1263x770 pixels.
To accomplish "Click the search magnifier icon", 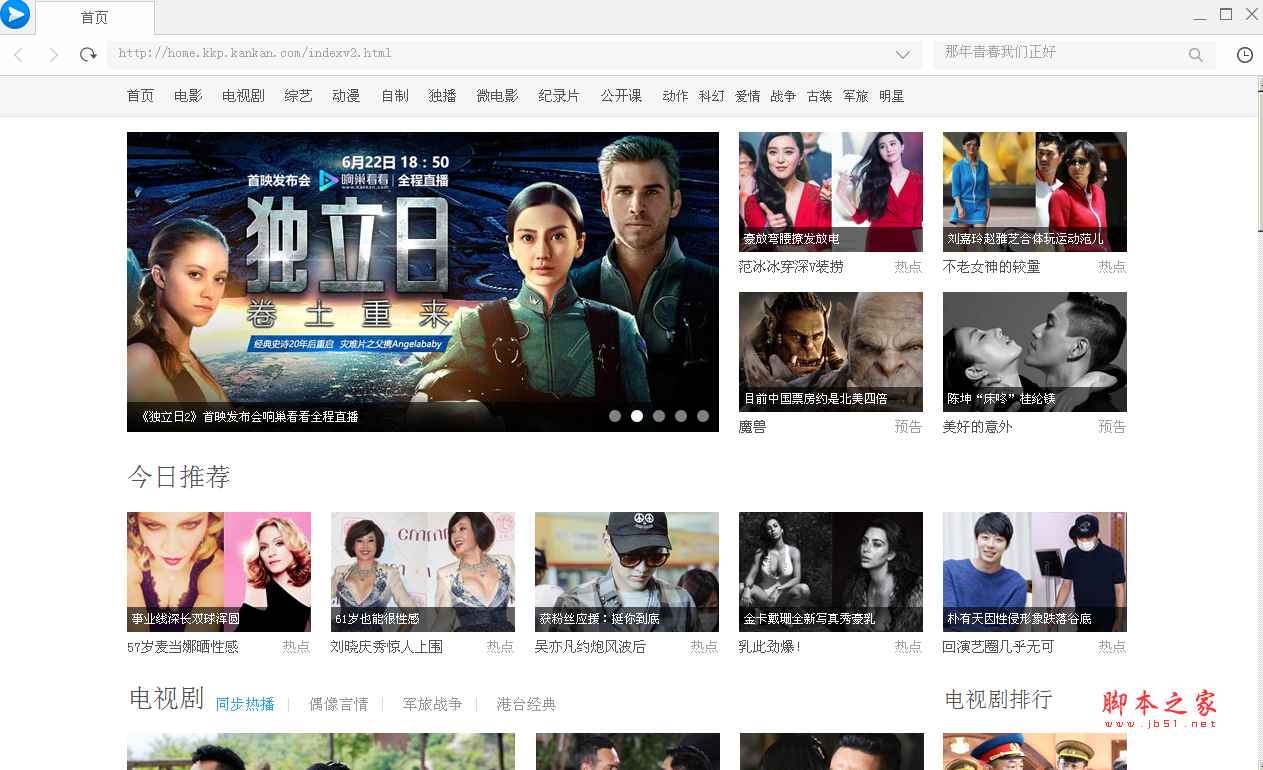I will (1196, 55).
